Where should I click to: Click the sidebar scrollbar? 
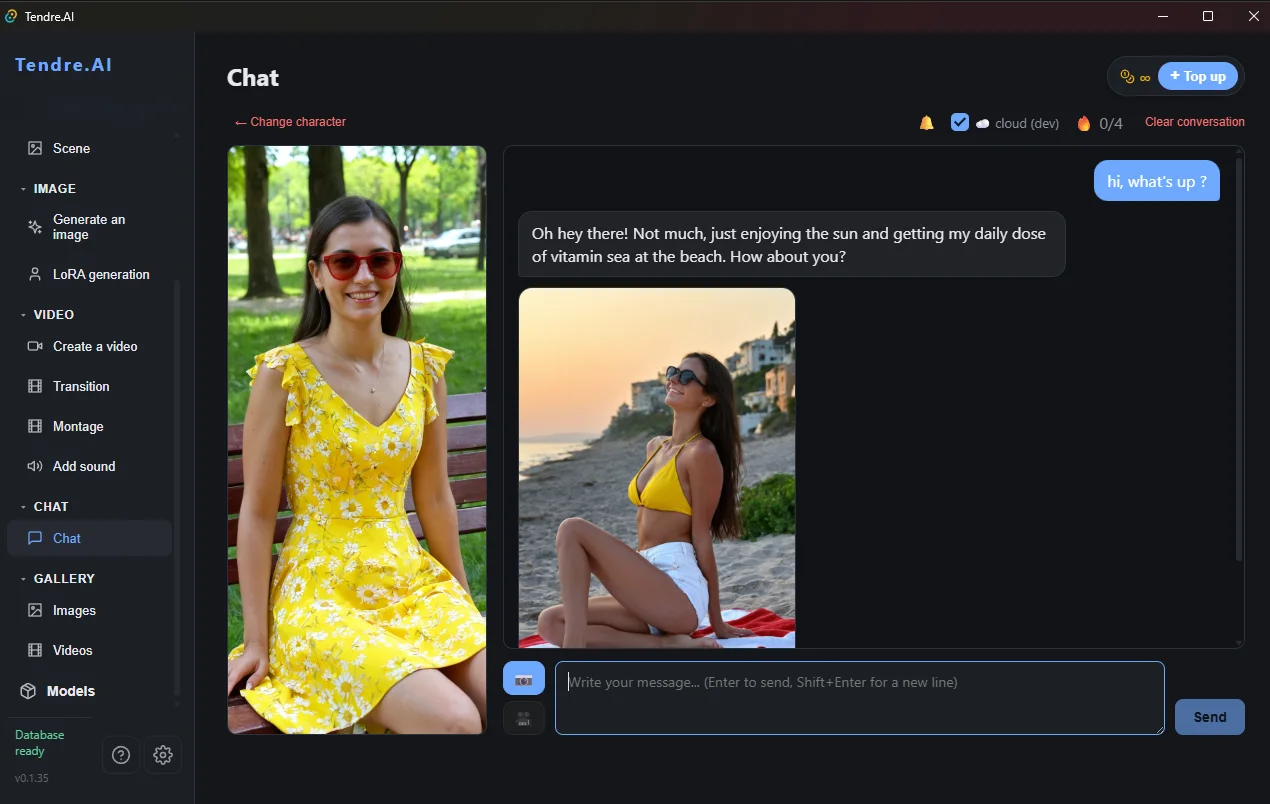[177, 487]
